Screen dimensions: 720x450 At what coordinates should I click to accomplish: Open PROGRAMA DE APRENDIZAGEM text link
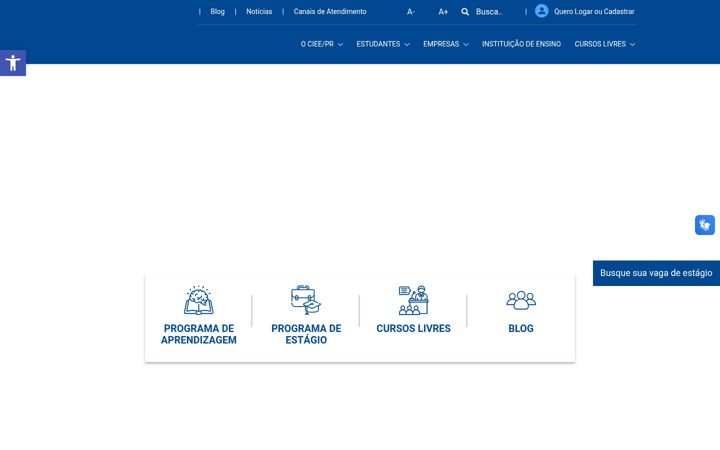click(x=199, y=334)
